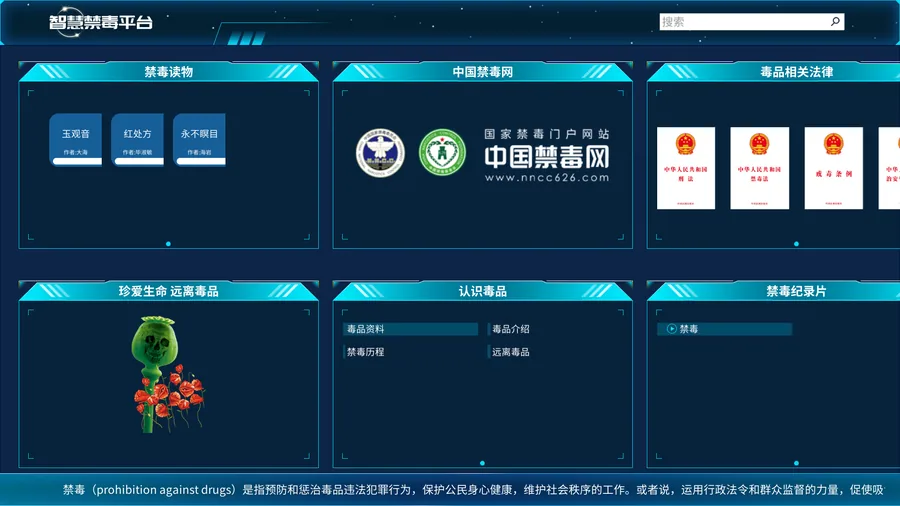Click the page dot under 禁毒读物 panel
This screenshot has height=506, width=900.
pos(168,244)
